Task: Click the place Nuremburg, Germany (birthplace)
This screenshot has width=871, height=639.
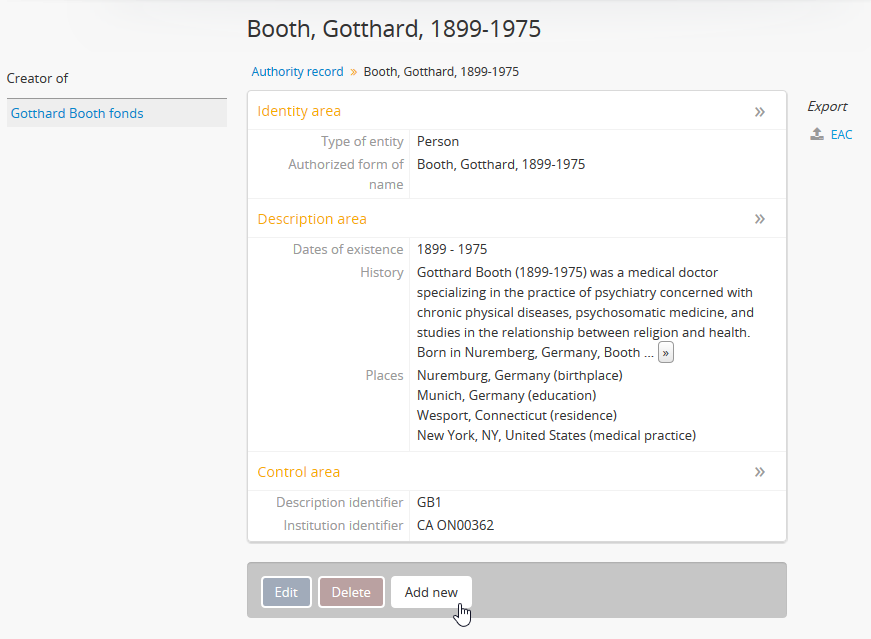Action: tap(519, 376)
